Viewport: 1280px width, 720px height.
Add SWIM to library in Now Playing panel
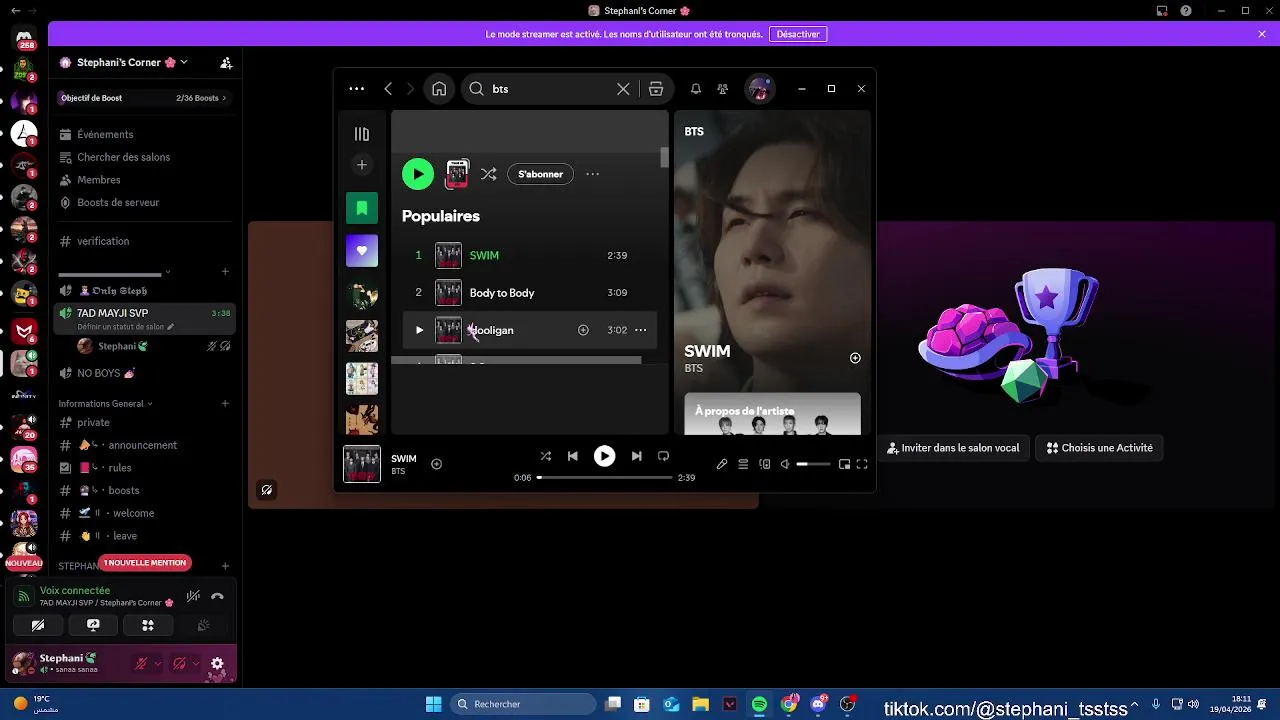click(x=855, y=358)
